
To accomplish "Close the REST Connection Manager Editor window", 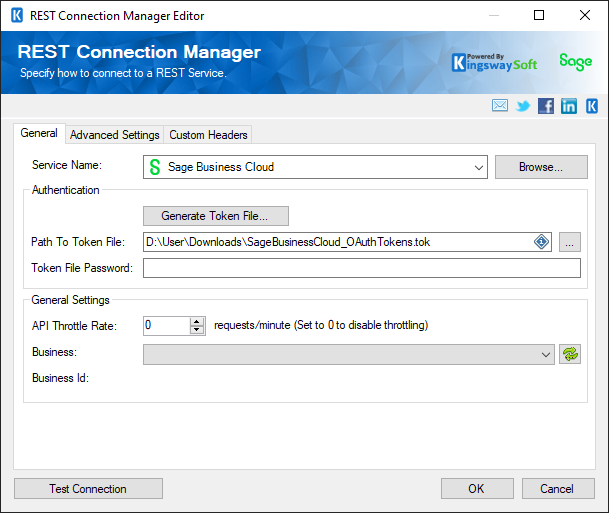I will (x=585, y=16).
